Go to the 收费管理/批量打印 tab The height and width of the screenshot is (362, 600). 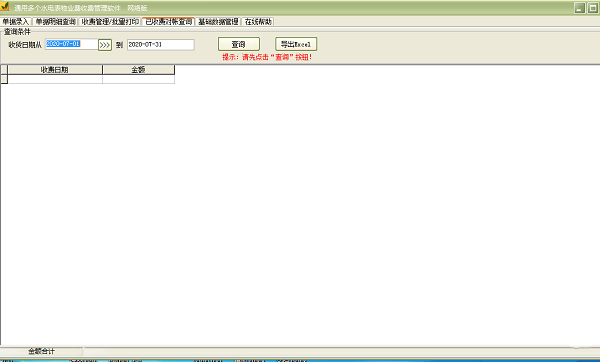point(110,22)
